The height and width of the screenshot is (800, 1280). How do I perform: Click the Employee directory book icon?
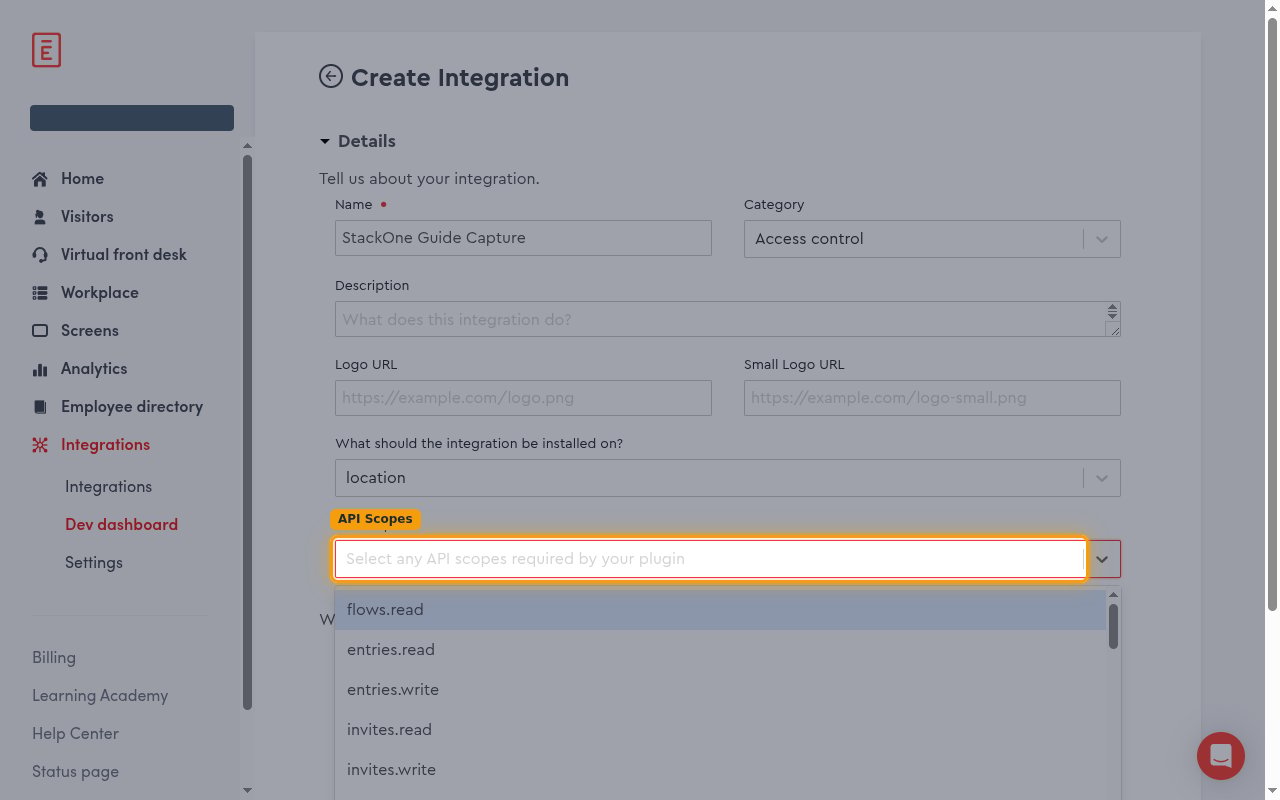[x=40, y=407]
